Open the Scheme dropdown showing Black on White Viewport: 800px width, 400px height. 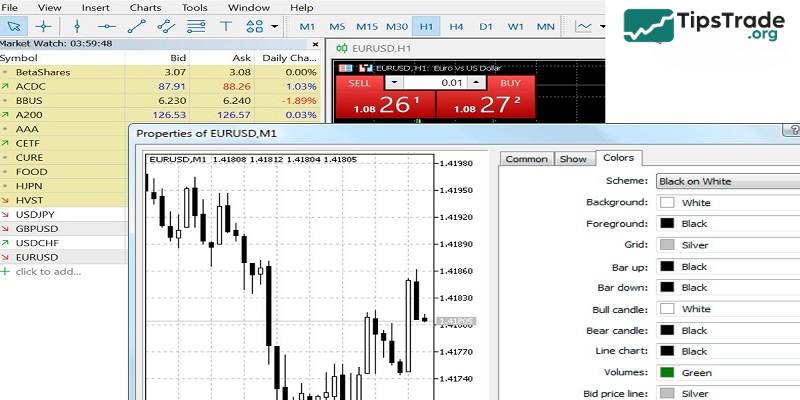[x=725, y=181]
